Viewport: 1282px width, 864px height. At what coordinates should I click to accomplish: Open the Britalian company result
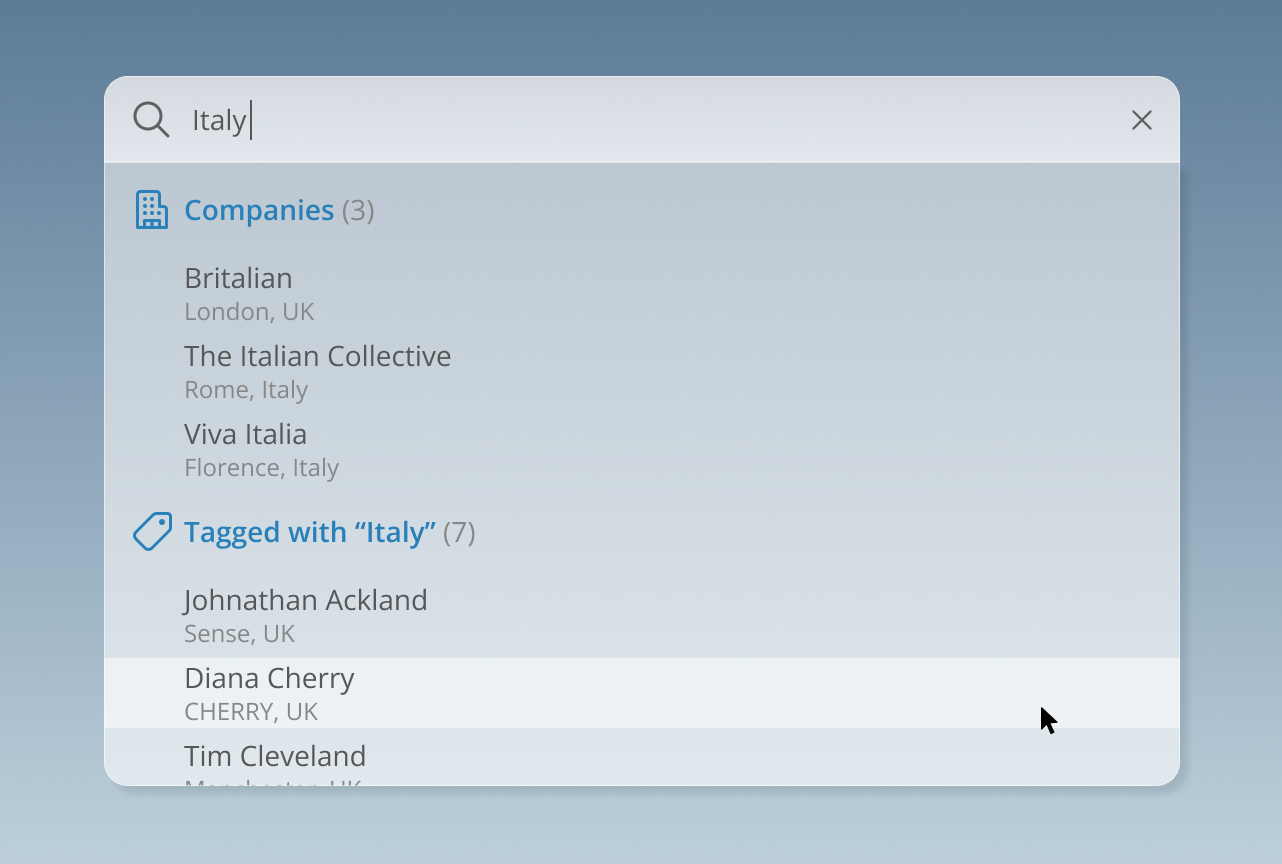(238, 278)
